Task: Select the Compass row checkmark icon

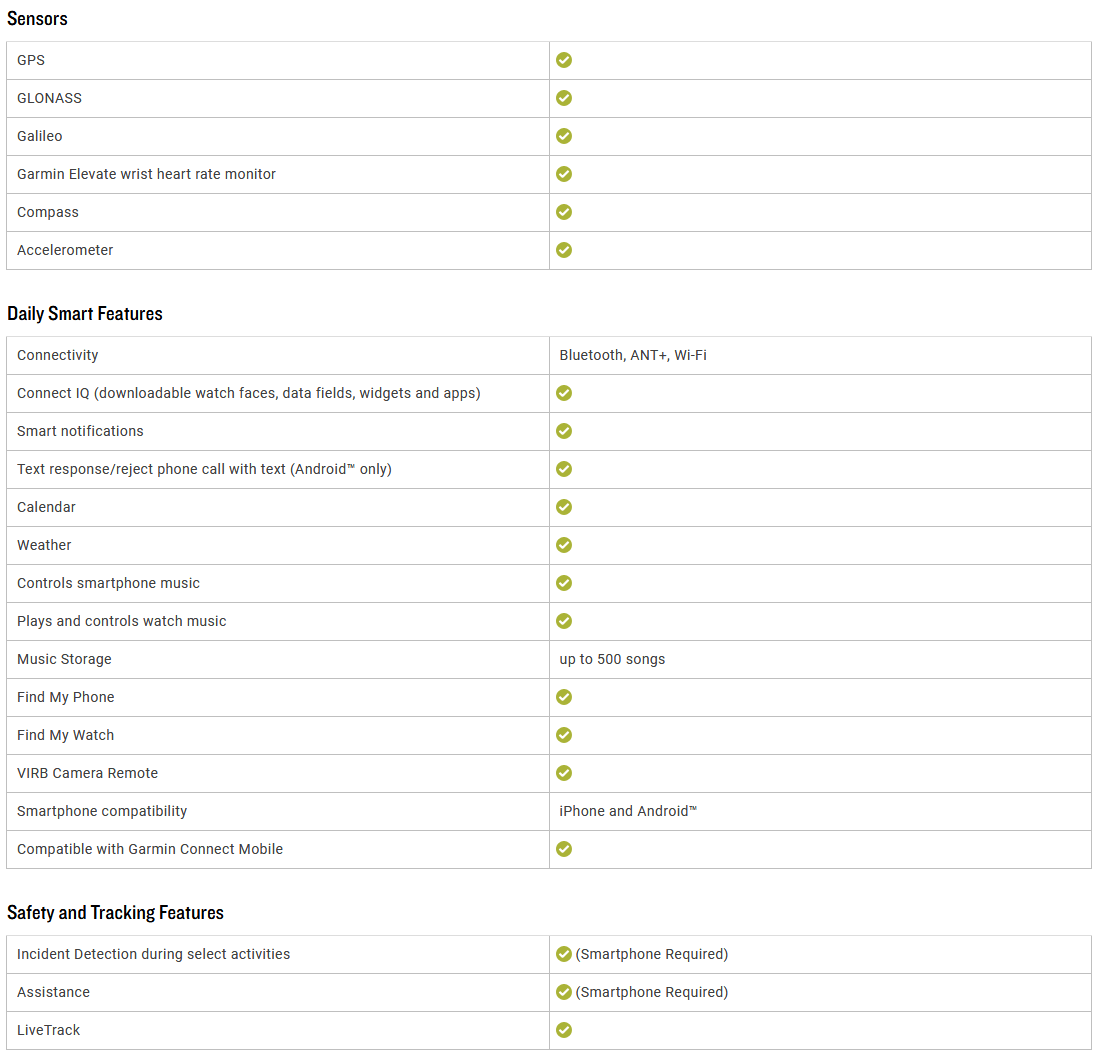Action: [x=563, y=212]
